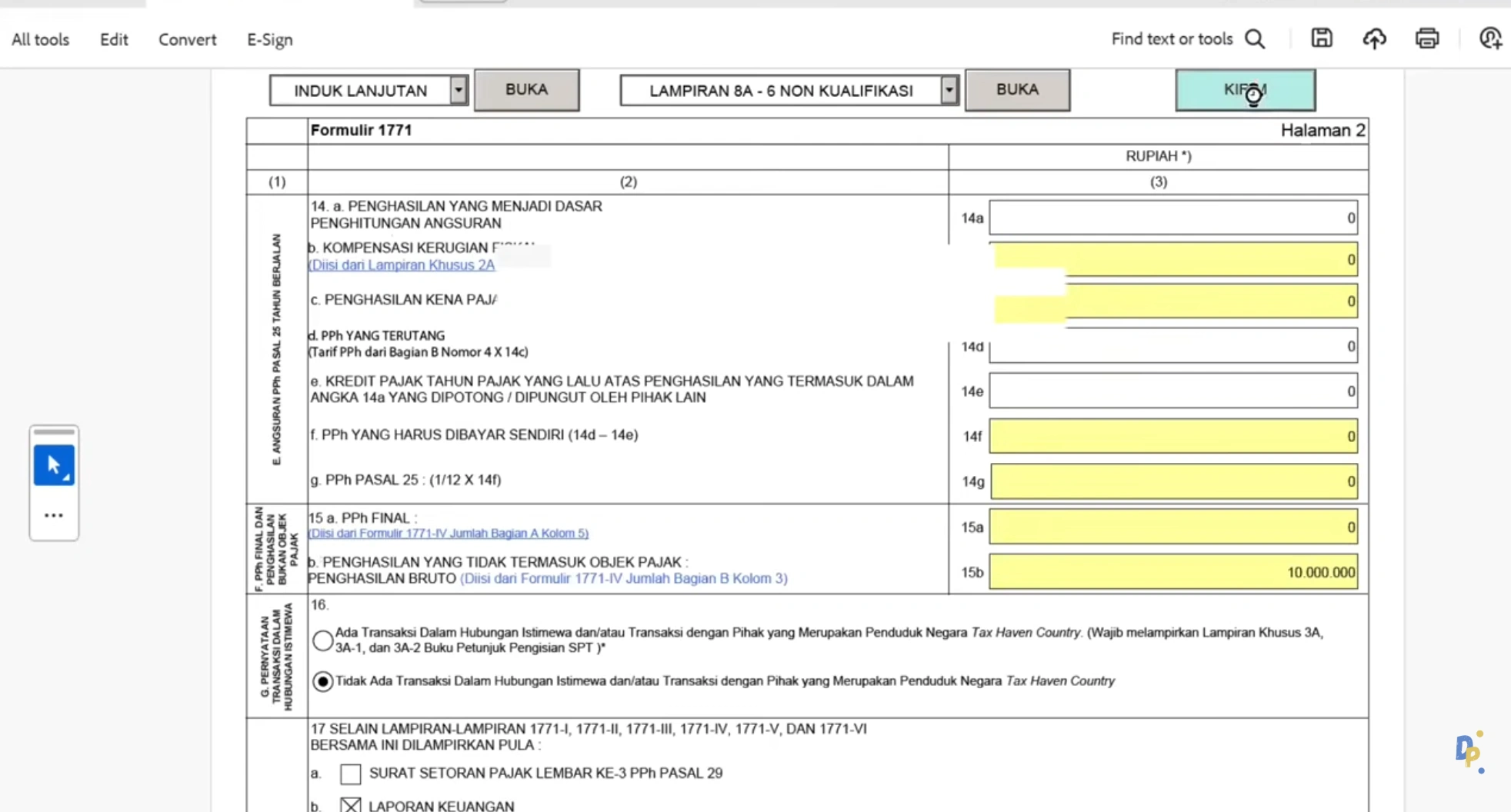Image resolution: width=1511 pixels, height=812 pixels.
Task: Click the search magnifier icon
Action: [x=1255, y=39]
